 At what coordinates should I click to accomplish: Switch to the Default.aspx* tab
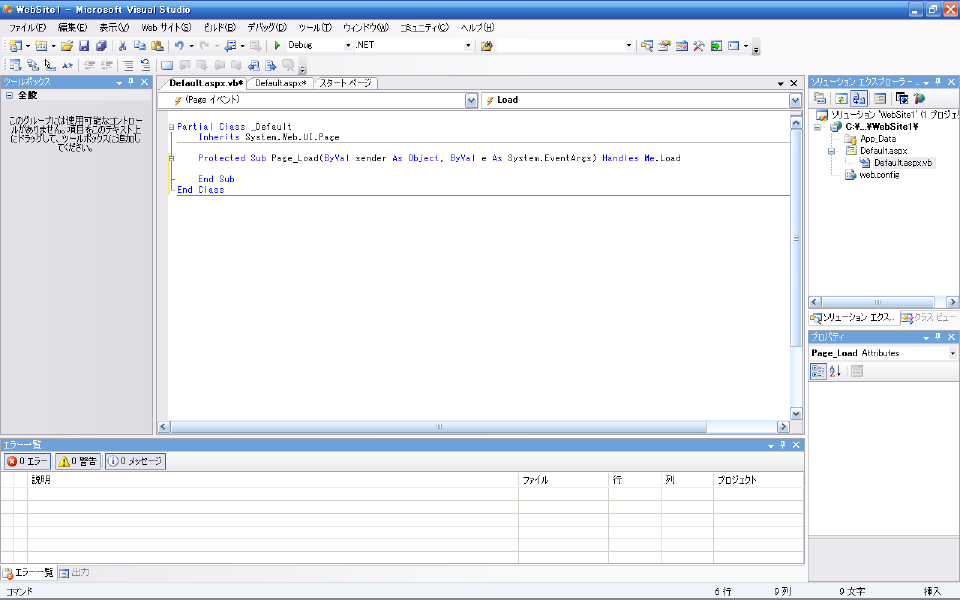coord(280,83)
